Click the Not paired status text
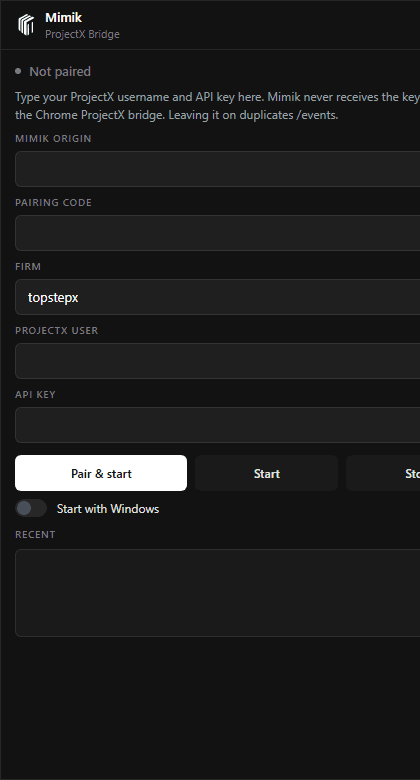The width and height of the screenshot is (420, 780). (x=60, y=72)
